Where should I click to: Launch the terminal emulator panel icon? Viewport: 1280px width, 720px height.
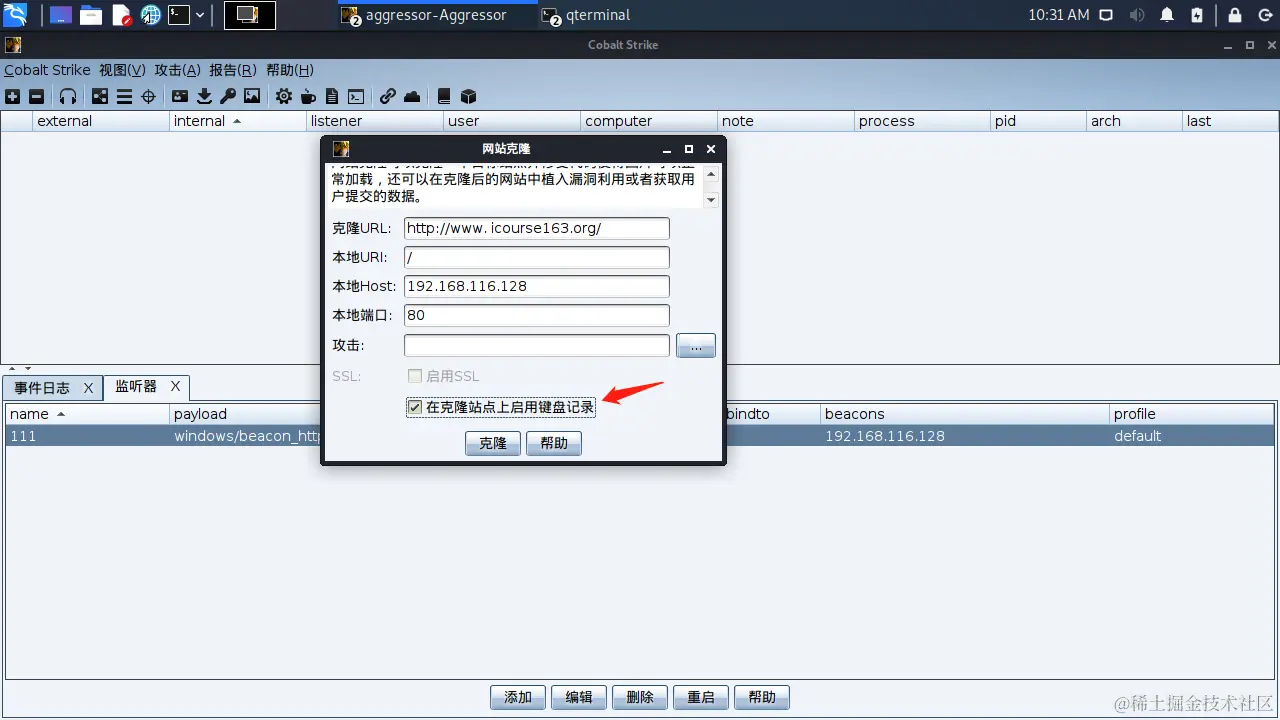click(x=179, y=15)
